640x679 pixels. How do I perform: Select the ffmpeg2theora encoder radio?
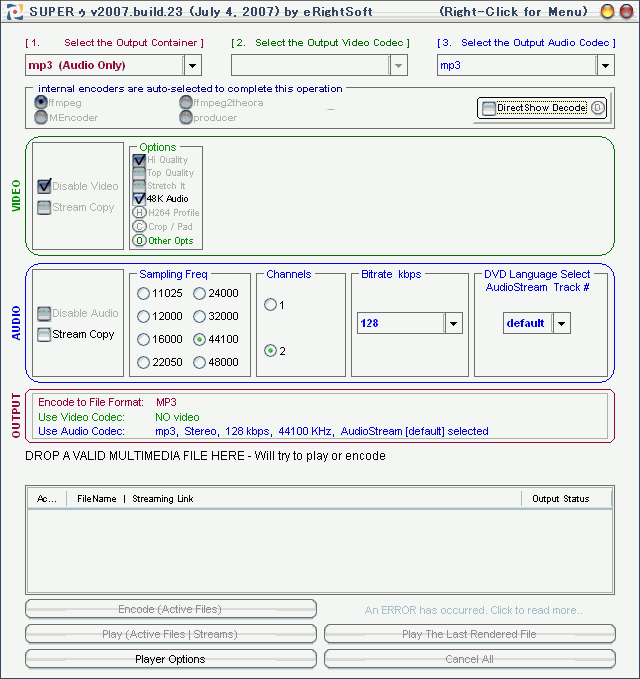186,103
